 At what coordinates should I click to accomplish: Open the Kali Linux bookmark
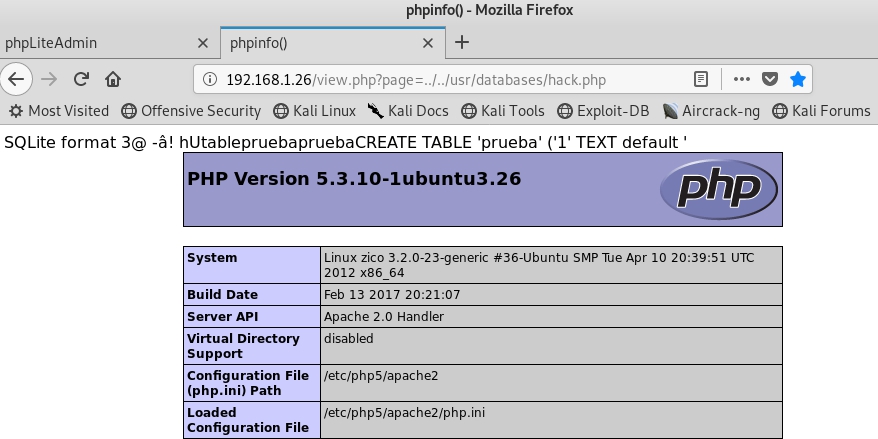(315, 111)
